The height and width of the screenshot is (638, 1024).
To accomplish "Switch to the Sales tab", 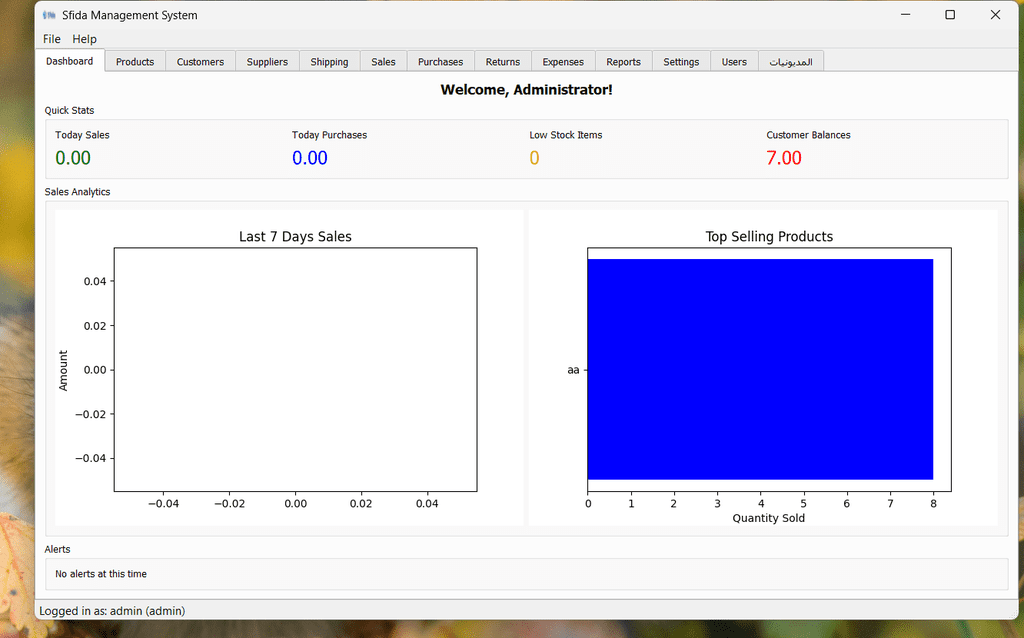I will click(383, 62).
